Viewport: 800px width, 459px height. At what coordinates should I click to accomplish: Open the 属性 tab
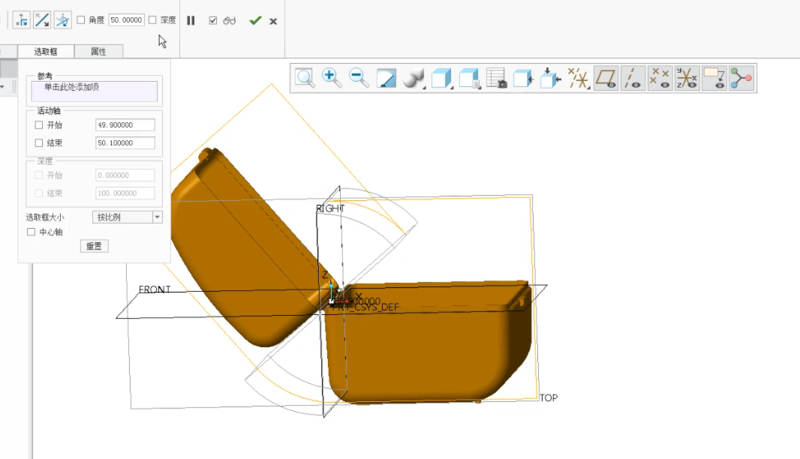(98, 52)
